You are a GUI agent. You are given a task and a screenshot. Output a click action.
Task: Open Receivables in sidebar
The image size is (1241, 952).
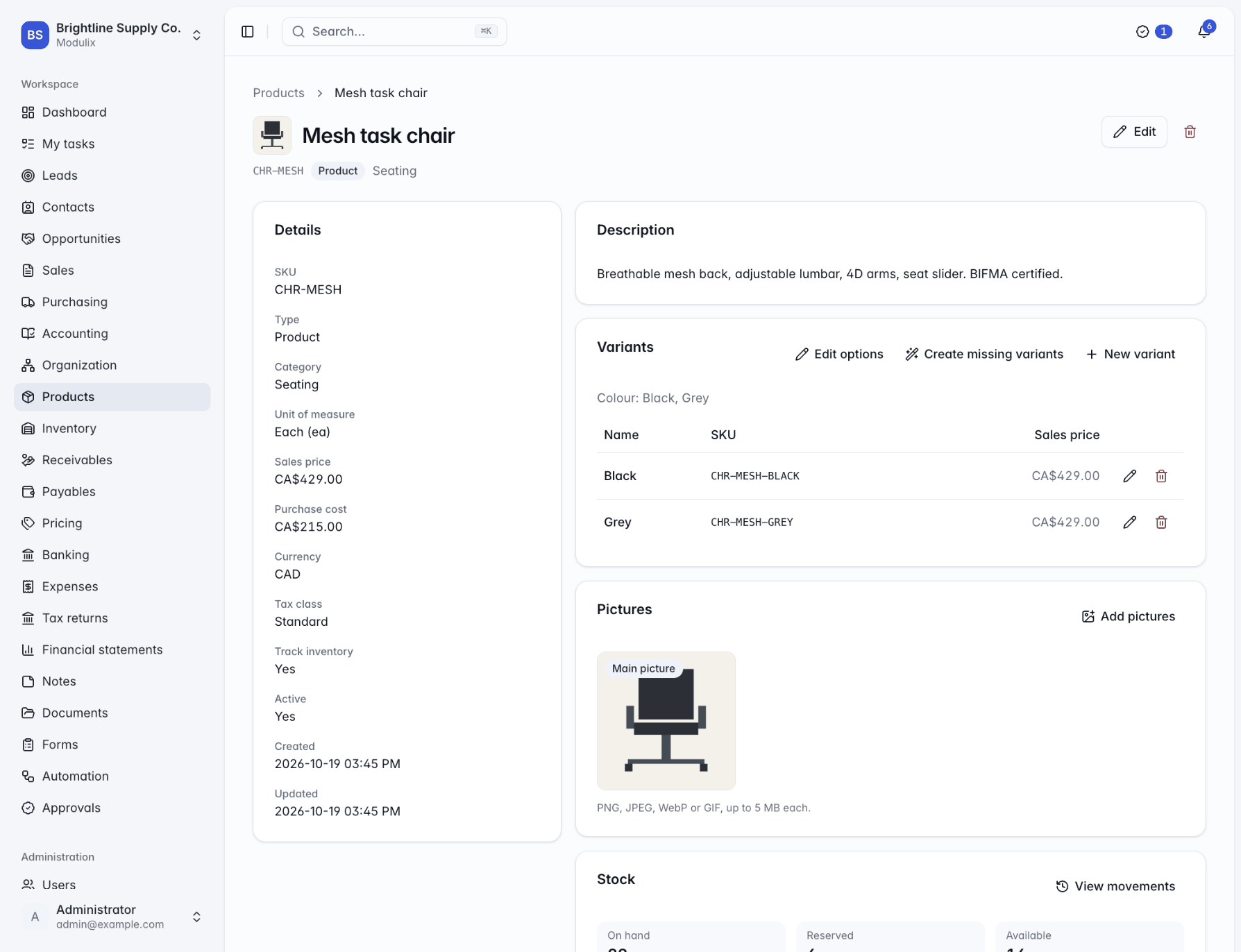coord(112,460)
